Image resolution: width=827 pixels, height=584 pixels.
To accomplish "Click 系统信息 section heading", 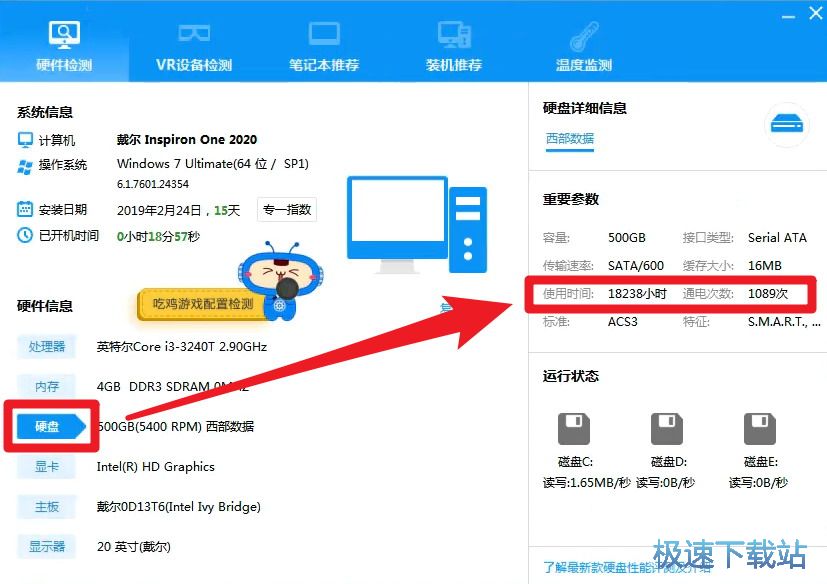I will (x=45, y=112).
